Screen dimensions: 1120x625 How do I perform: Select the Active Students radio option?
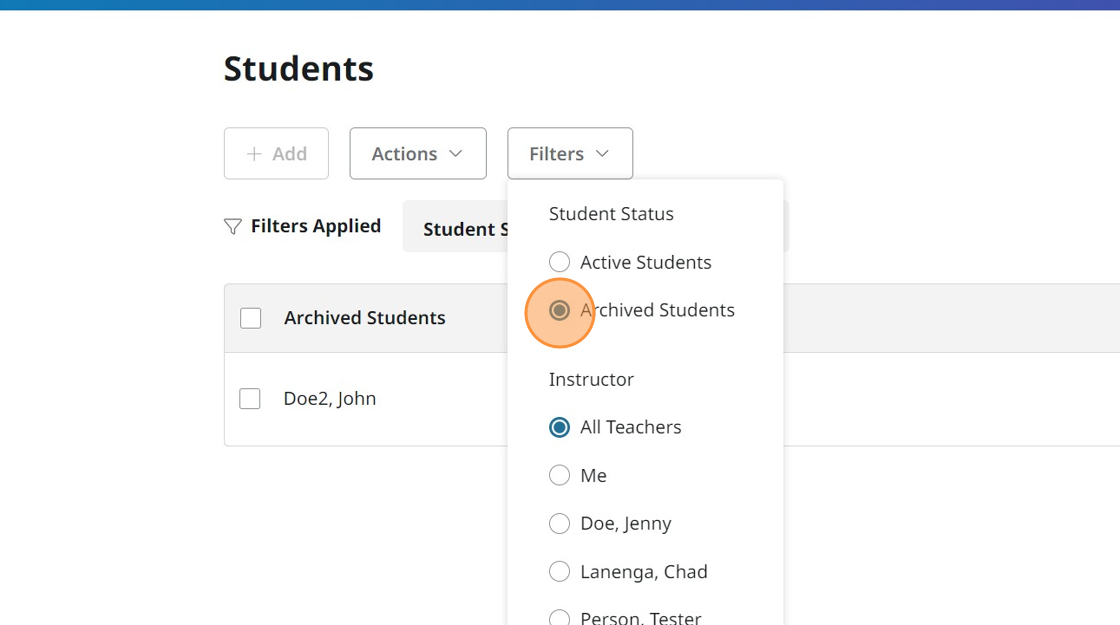click(x=560, y=262)
